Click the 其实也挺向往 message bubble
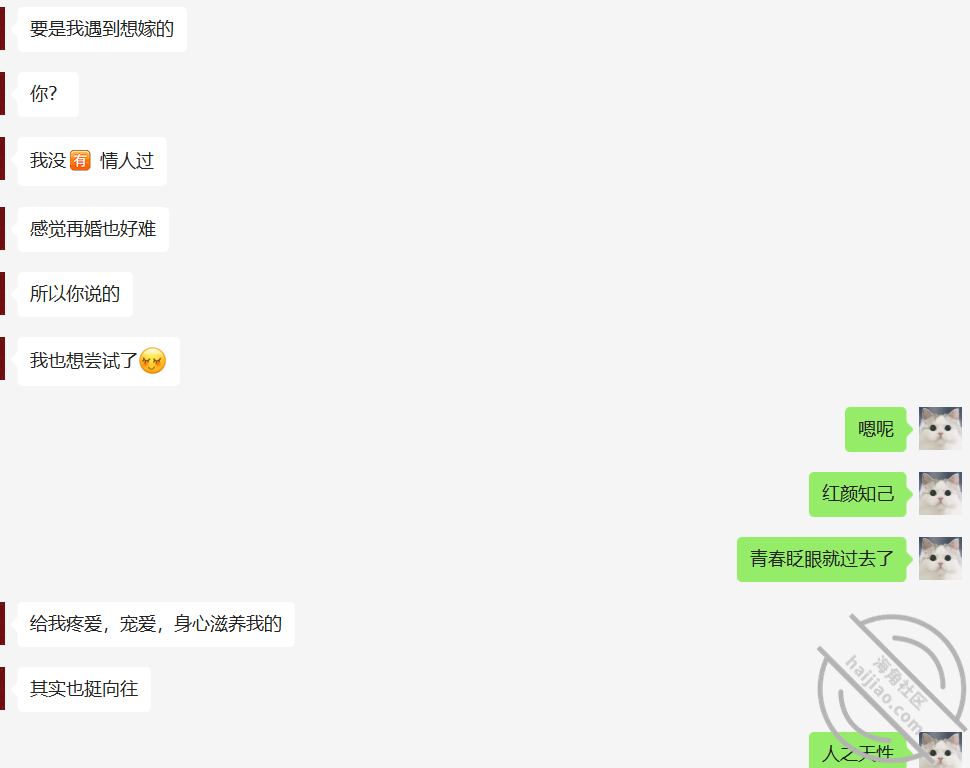This screenshot has width=970, height=768. click(x=84, y=689)
